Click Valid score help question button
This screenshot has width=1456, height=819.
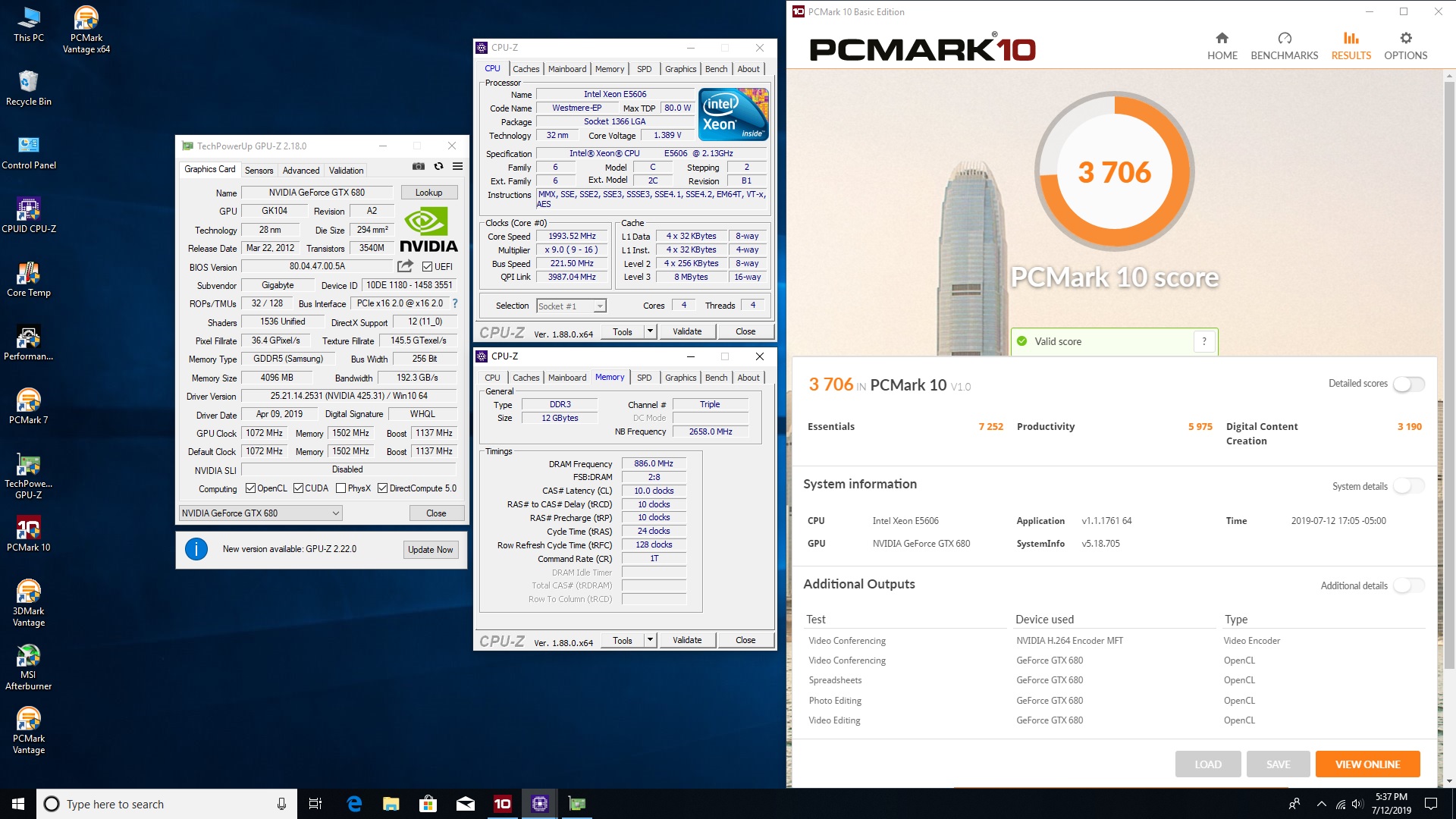(1204, 341)
